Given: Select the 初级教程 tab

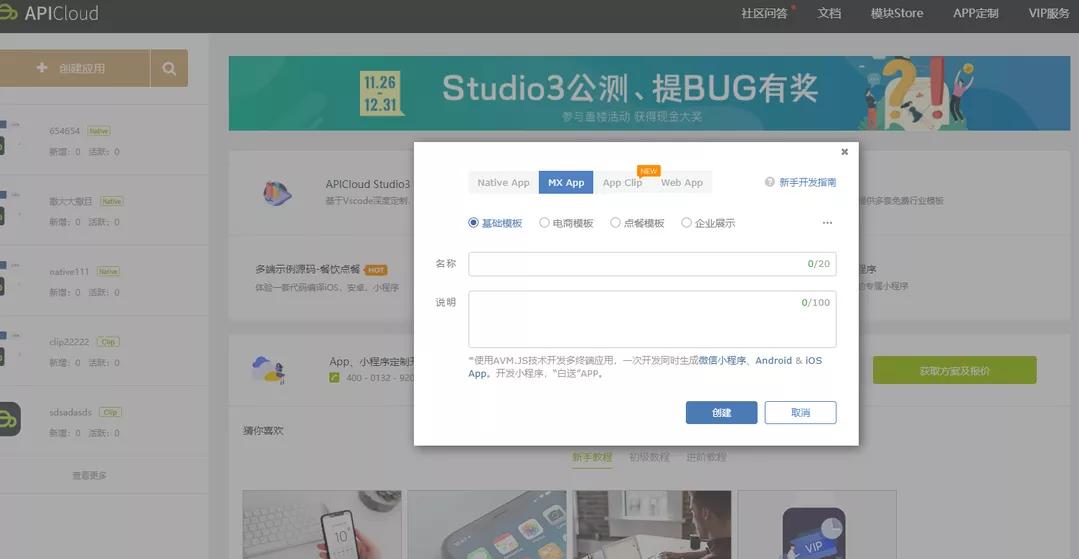Looking at the screenshot, I should 649,456.
